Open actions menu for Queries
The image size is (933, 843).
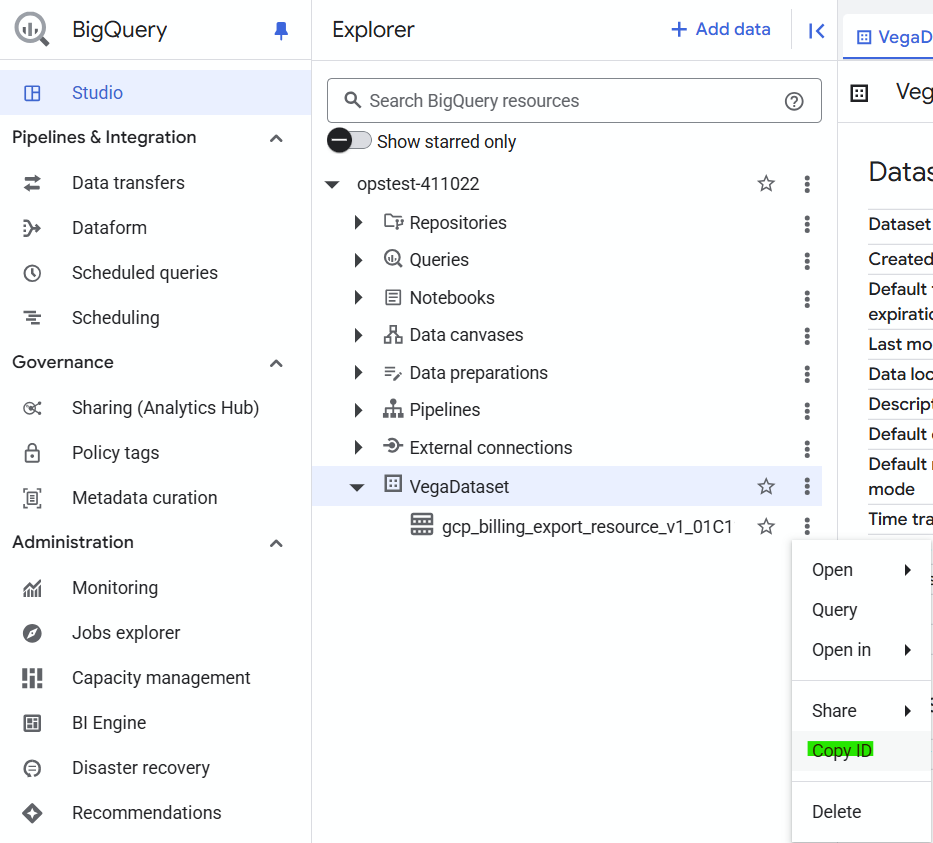pos(807,261)
